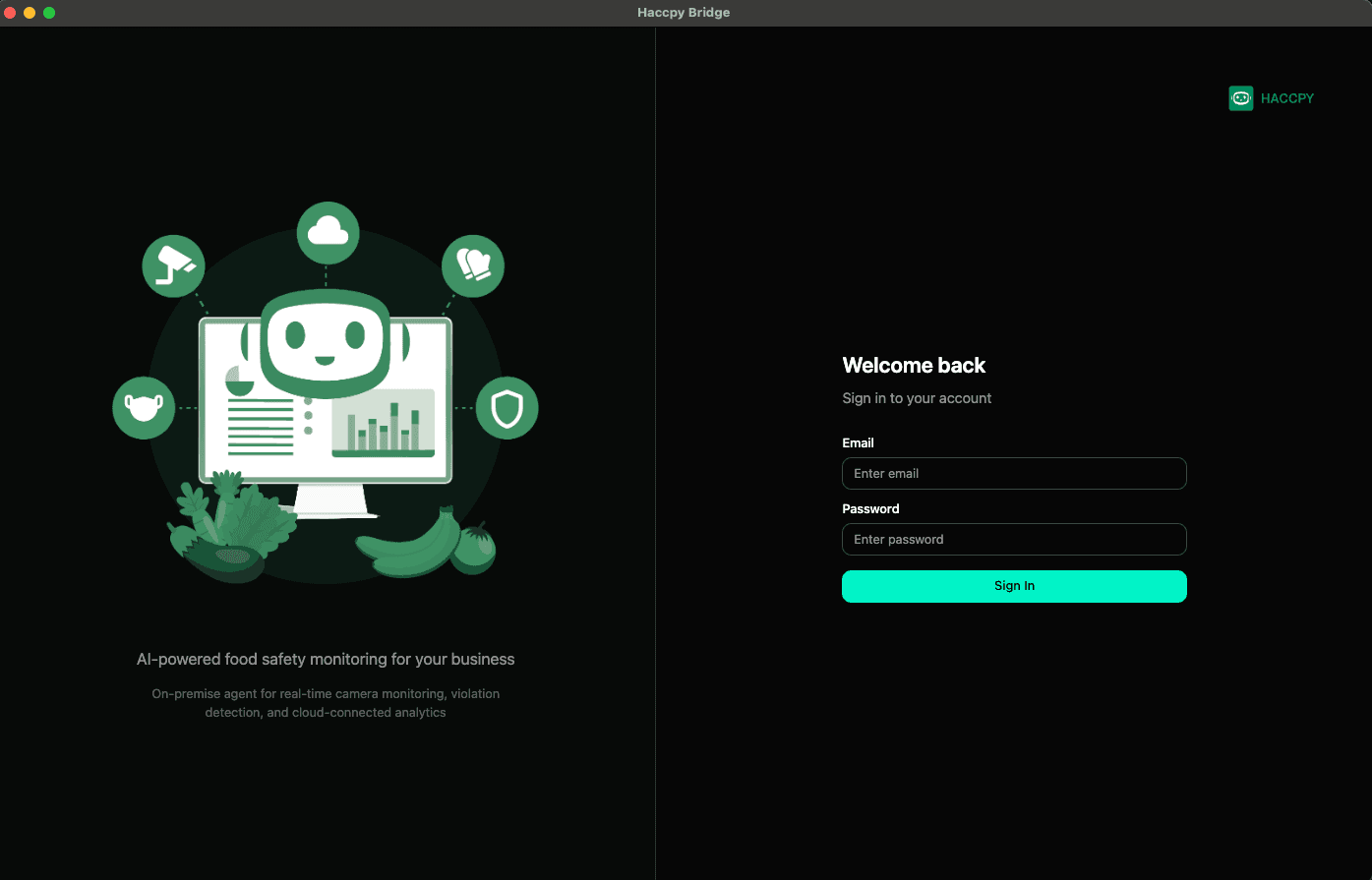Click the gloves icon in the illustration
This screenshot has width=1372, height=880.
pyautogui.click(x=473, y=265)
